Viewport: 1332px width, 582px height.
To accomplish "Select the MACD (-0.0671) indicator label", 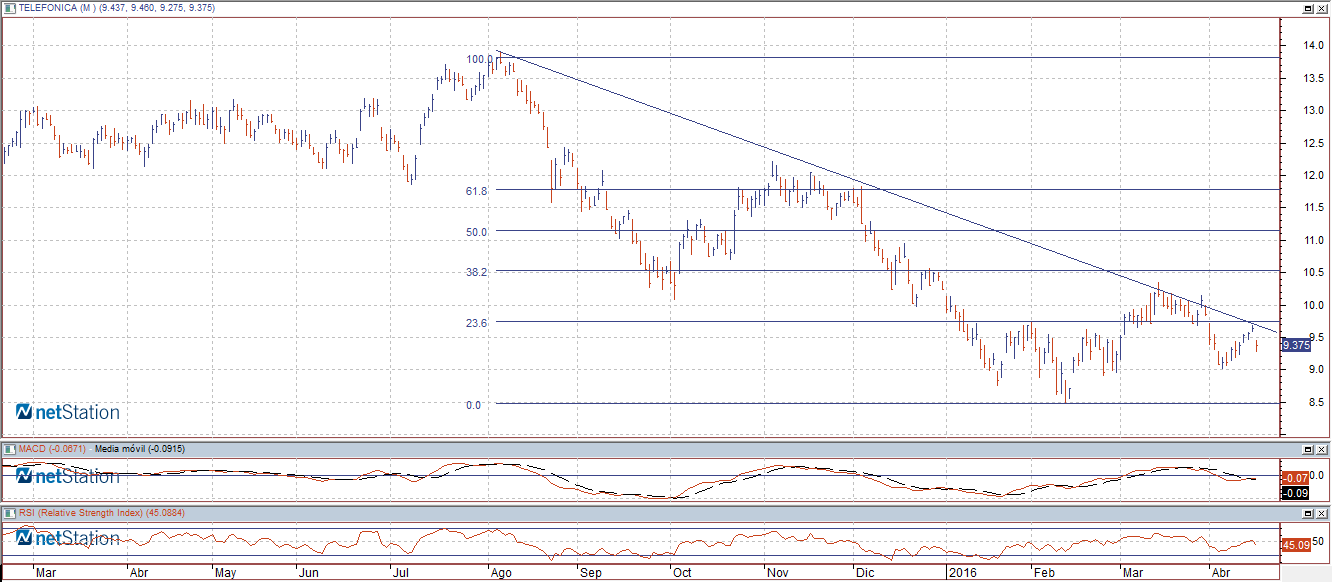I will pos(51,449).
